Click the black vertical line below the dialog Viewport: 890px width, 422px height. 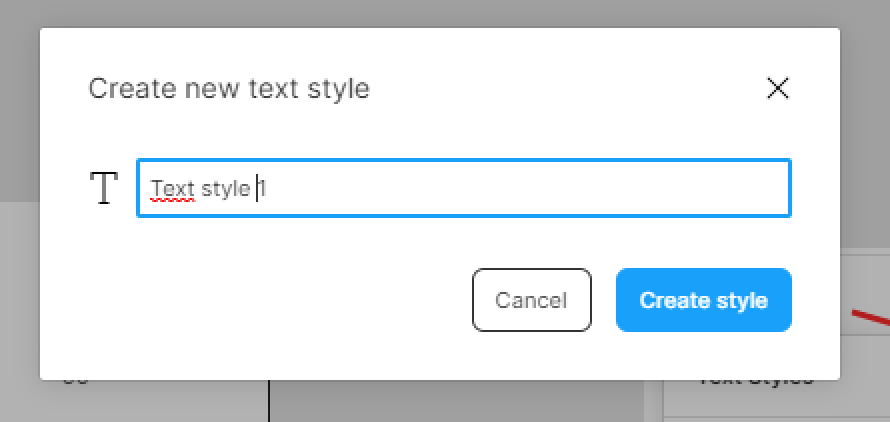268,401
